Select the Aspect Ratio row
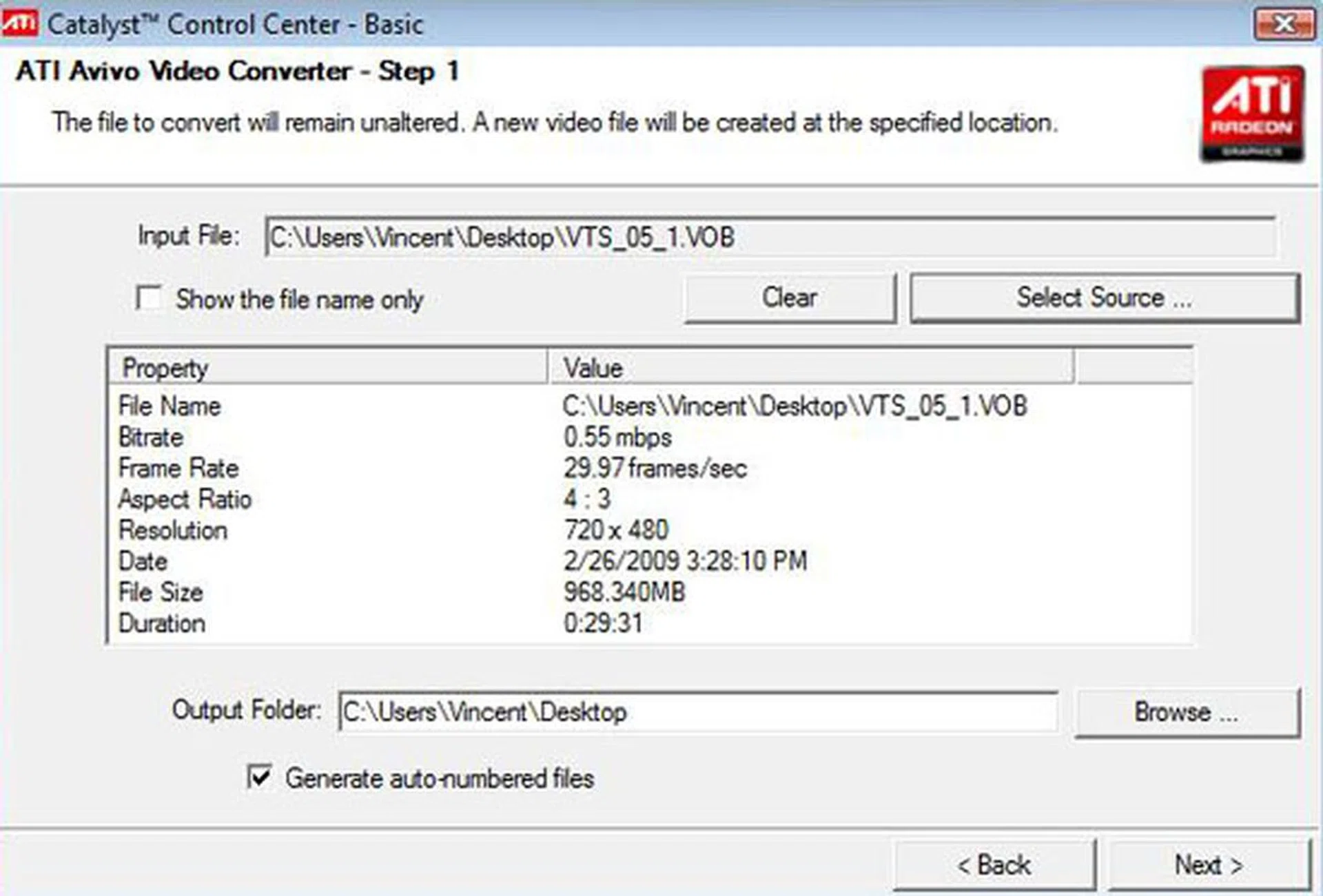The image size is (1323, 896). tap(650, 499)
